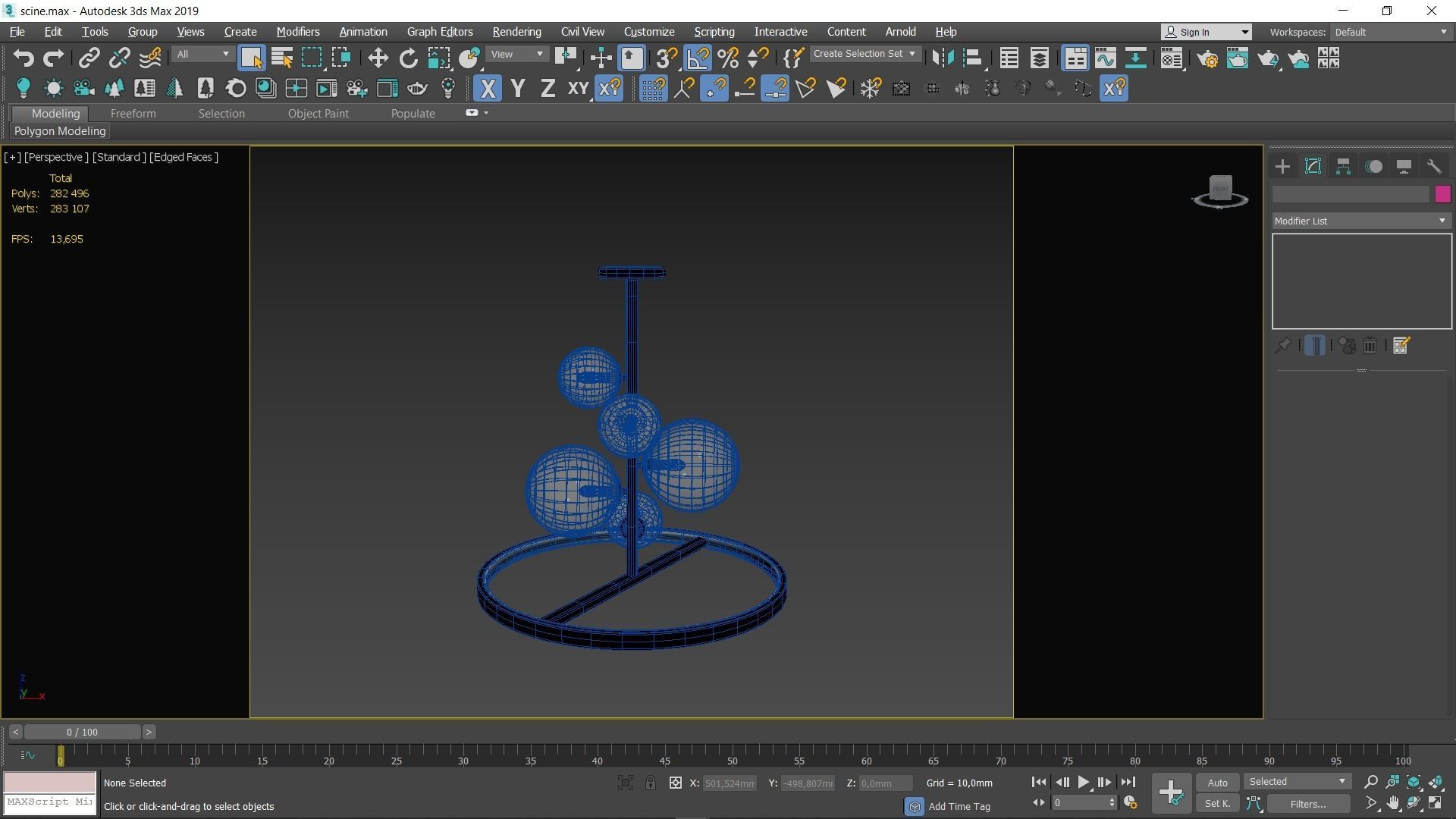1456x819 pixels.
Task: Click the MAXScript Mini listener field
Action: [x=49, y=802]
